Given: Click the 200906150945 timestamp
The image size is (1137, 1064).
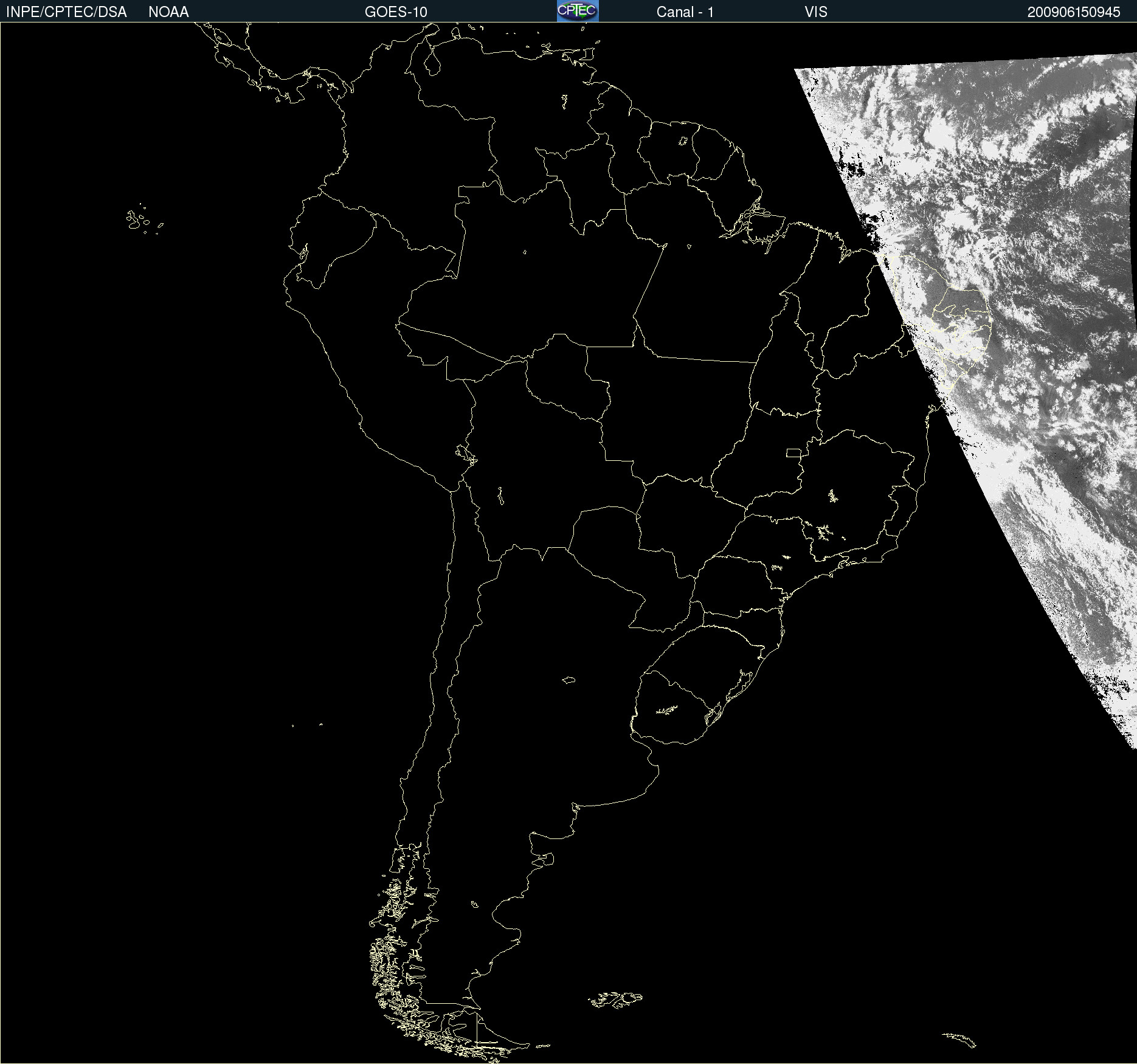Looking at the screenshot, I should point(1074,12).
